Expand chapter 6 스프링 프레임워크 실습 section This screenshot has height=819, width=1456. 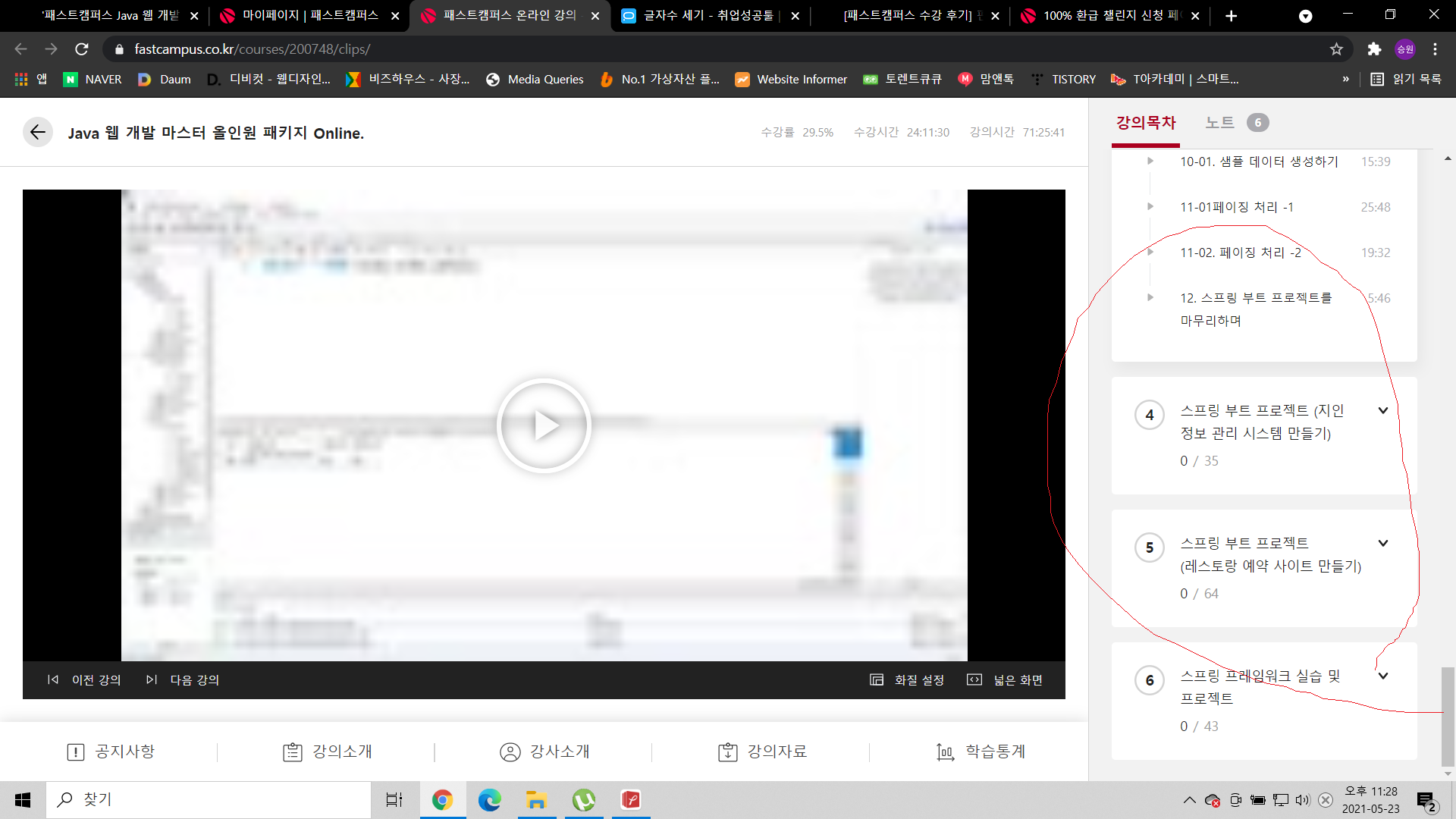click(1382, 676)
